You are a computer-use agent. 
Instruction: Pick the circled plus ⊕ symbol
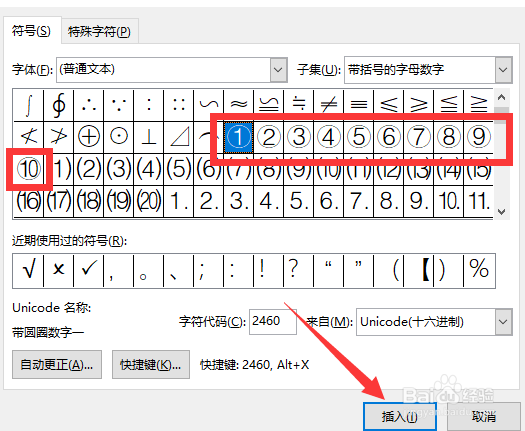click(89, 137)
